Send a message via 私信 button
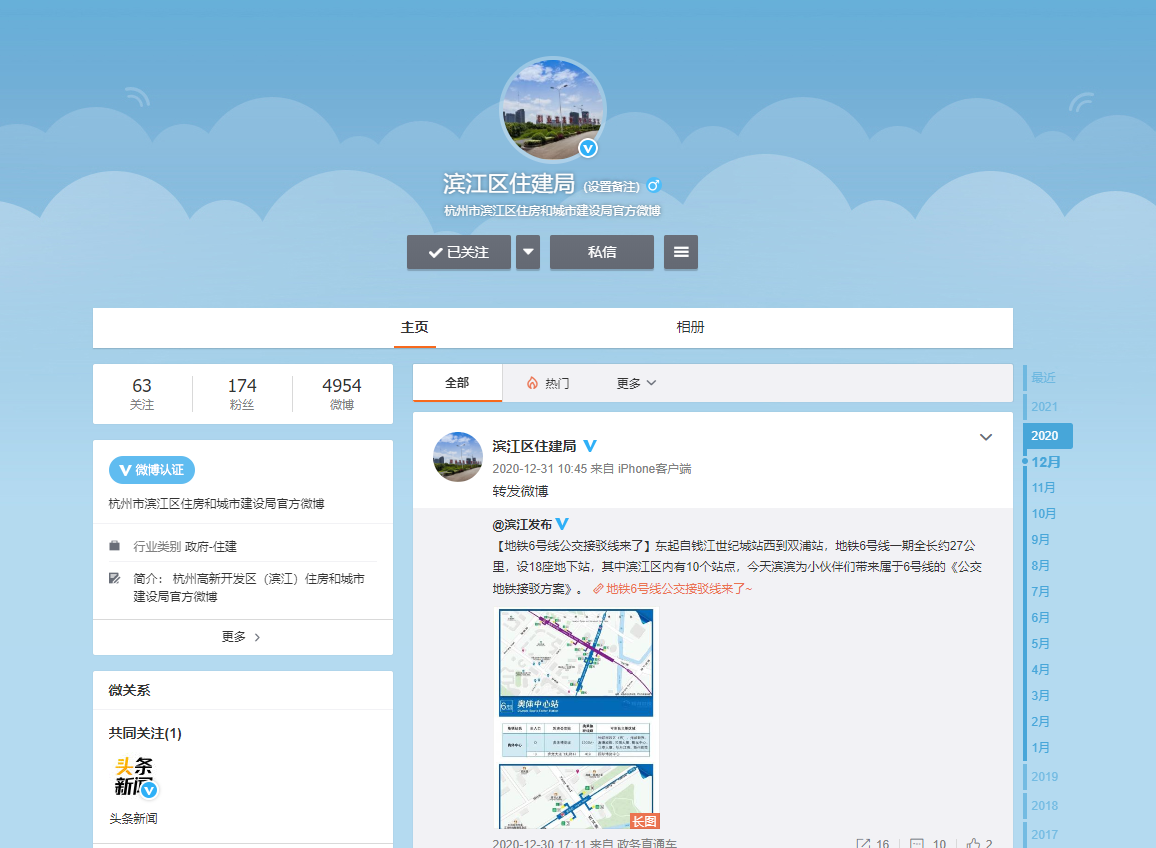This screenshot has height=848, width=1156. (602, 252)
